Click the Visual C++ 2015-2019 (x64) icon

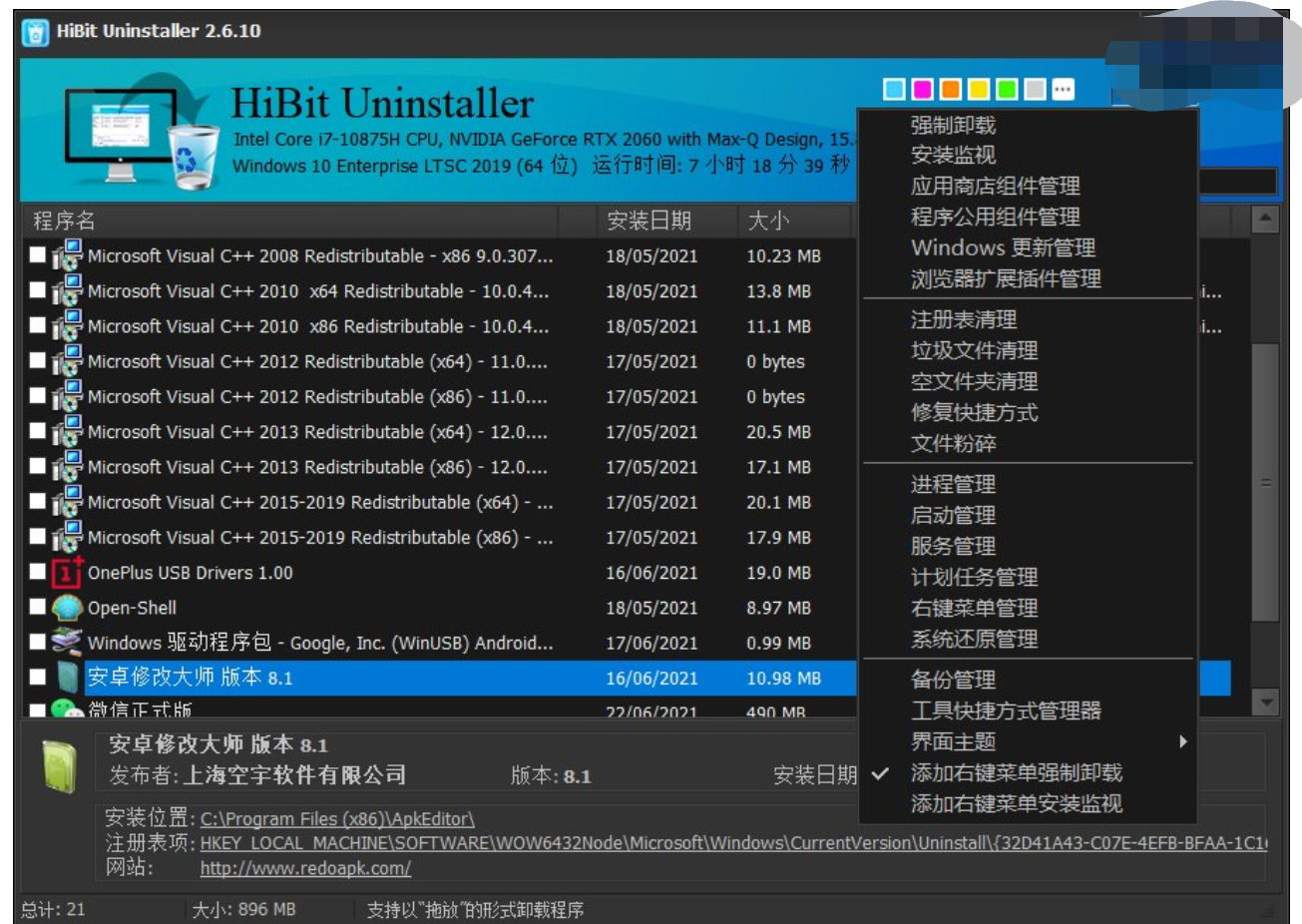point(67,502)
